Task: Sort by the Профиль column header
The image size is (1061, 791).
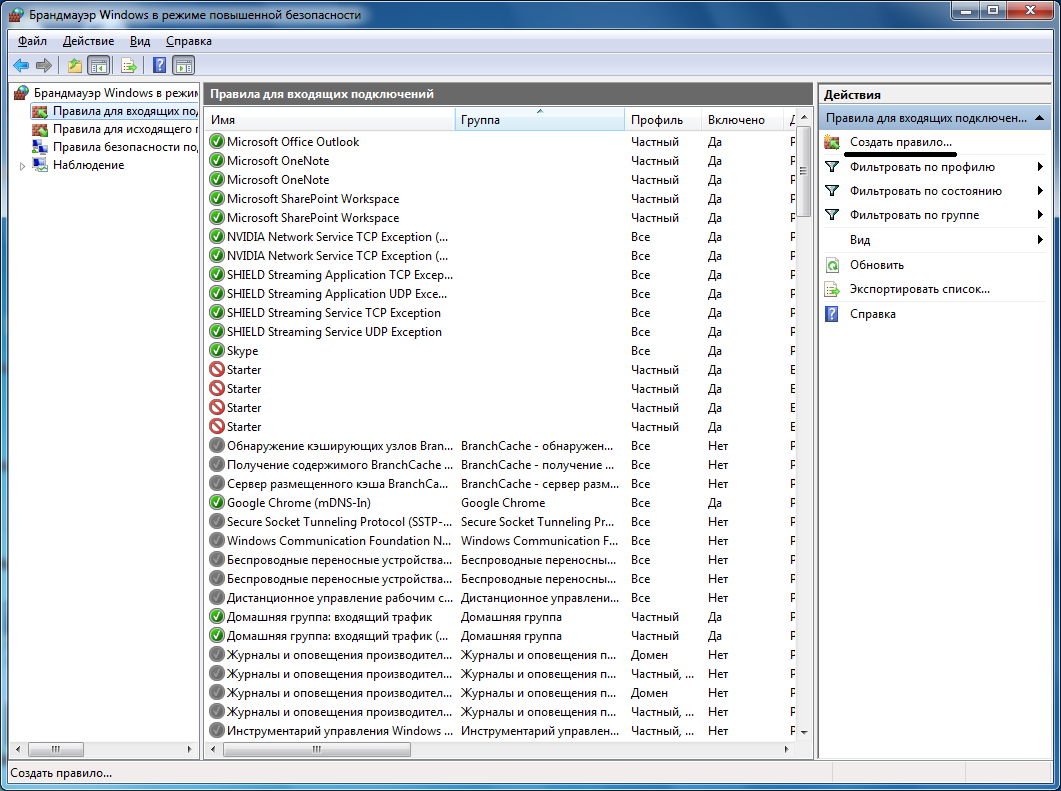Action: pos(662,120)
